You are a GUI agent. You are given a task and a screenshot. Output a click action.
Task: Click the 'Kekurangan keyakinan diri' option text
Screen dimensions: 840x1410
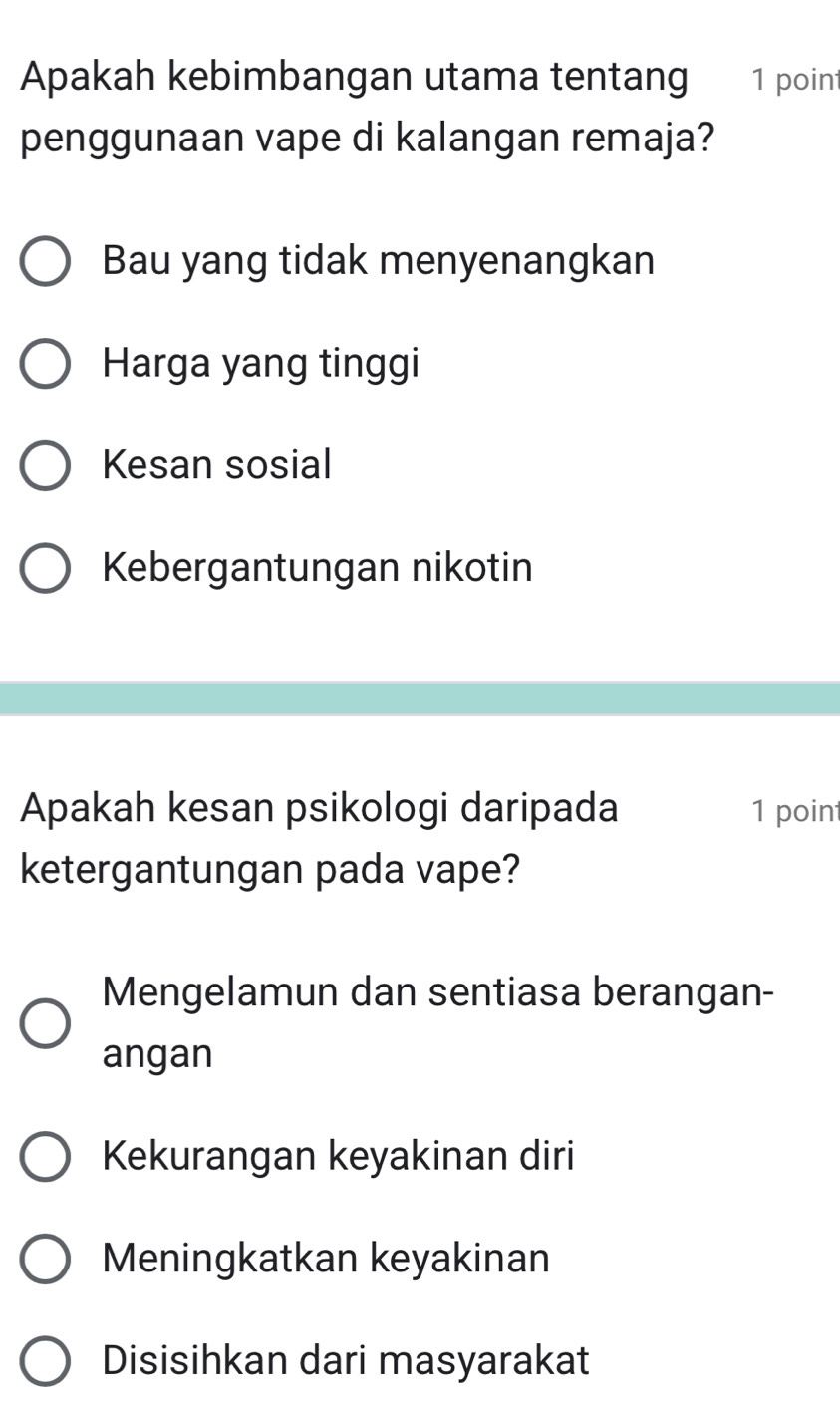tap(339, 1157)
